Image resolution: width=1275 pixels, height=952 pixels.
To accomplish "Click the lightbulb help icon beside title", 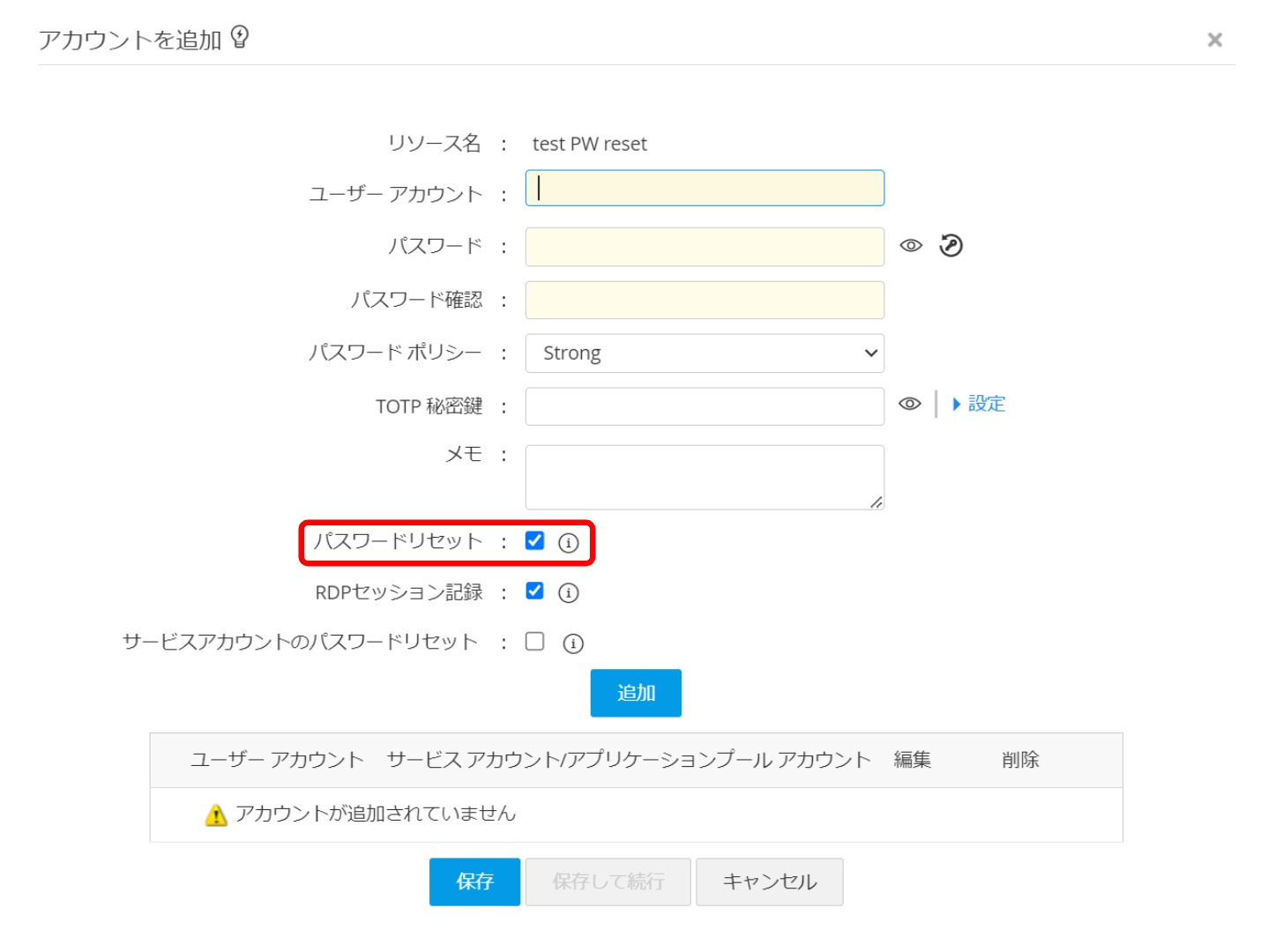I will coord(240,37).
